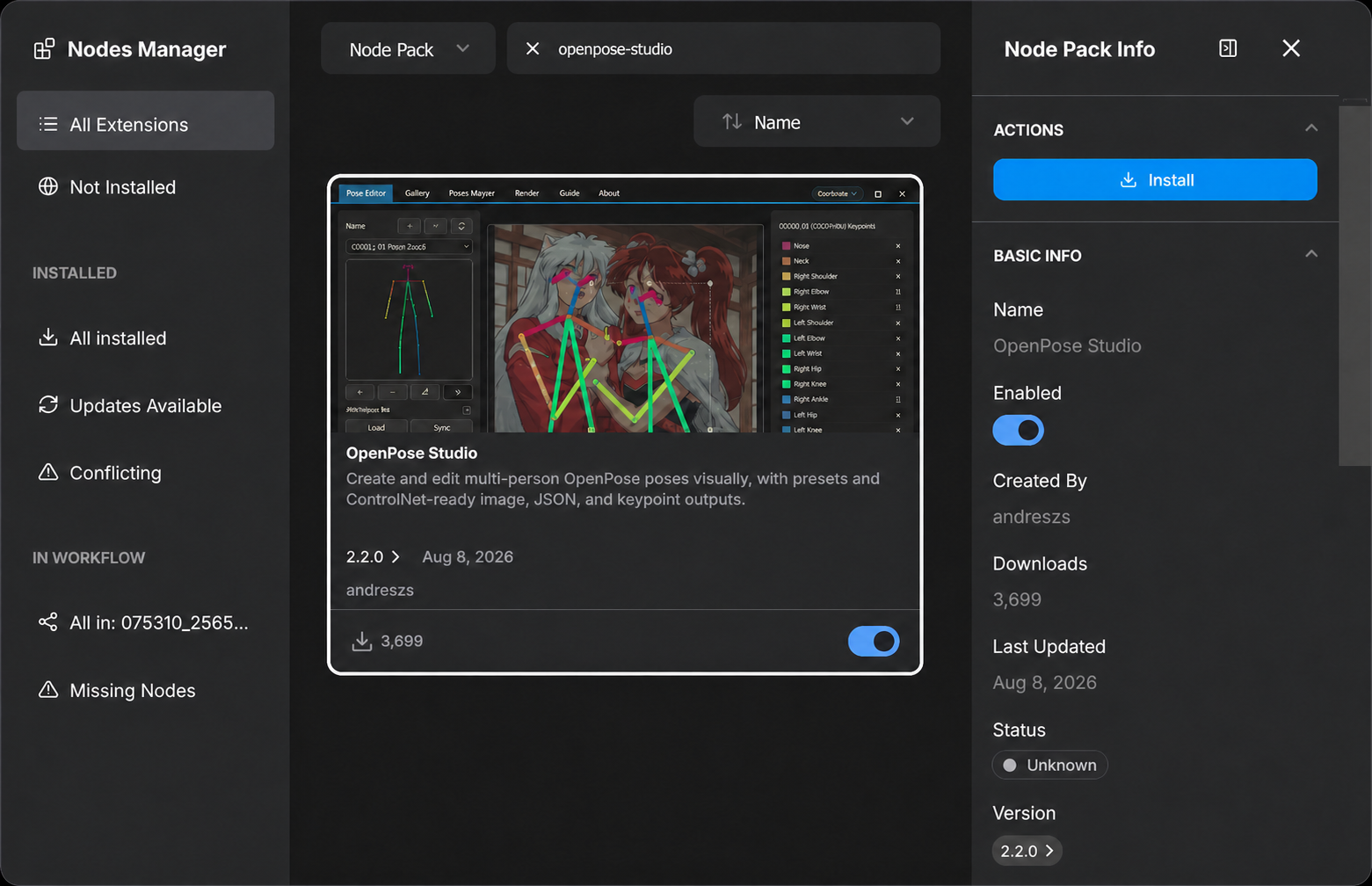This screenshot has width=1372, height=886.
Task: Click the Aug 8, 2026 date on the card
Action: (x=468, y=557)
